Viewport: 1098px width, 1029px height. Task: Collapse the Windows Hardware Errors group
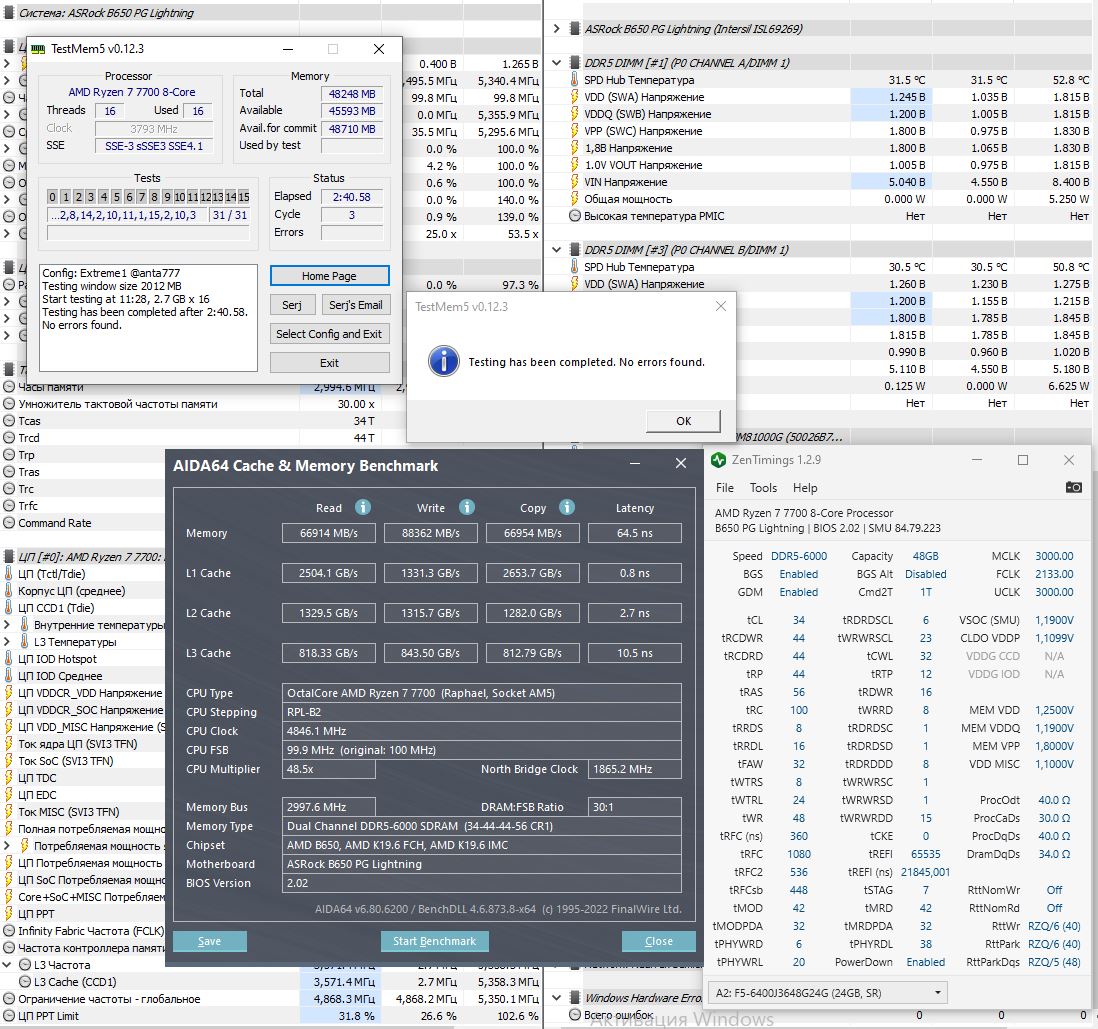point(557,997)
